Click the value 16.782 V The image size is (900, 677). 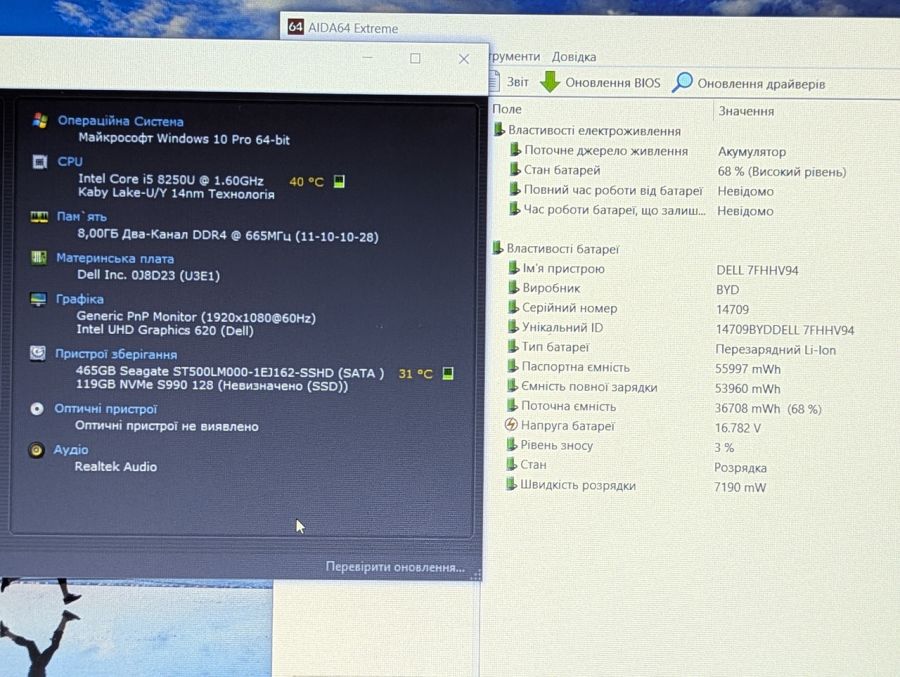[x=738, y=428]
